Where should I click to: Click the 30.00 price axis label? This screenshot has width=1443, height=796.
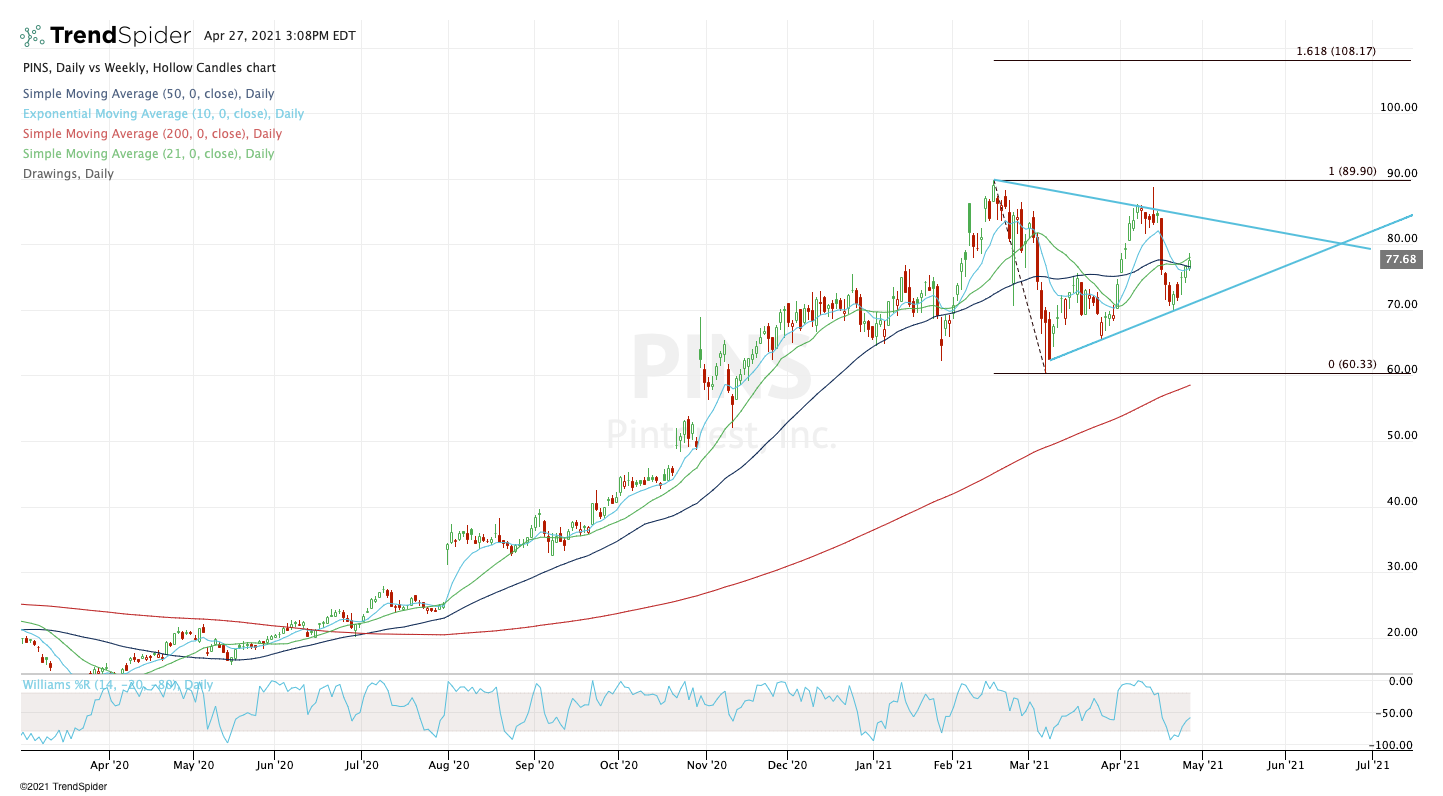tap(1400, 567)
